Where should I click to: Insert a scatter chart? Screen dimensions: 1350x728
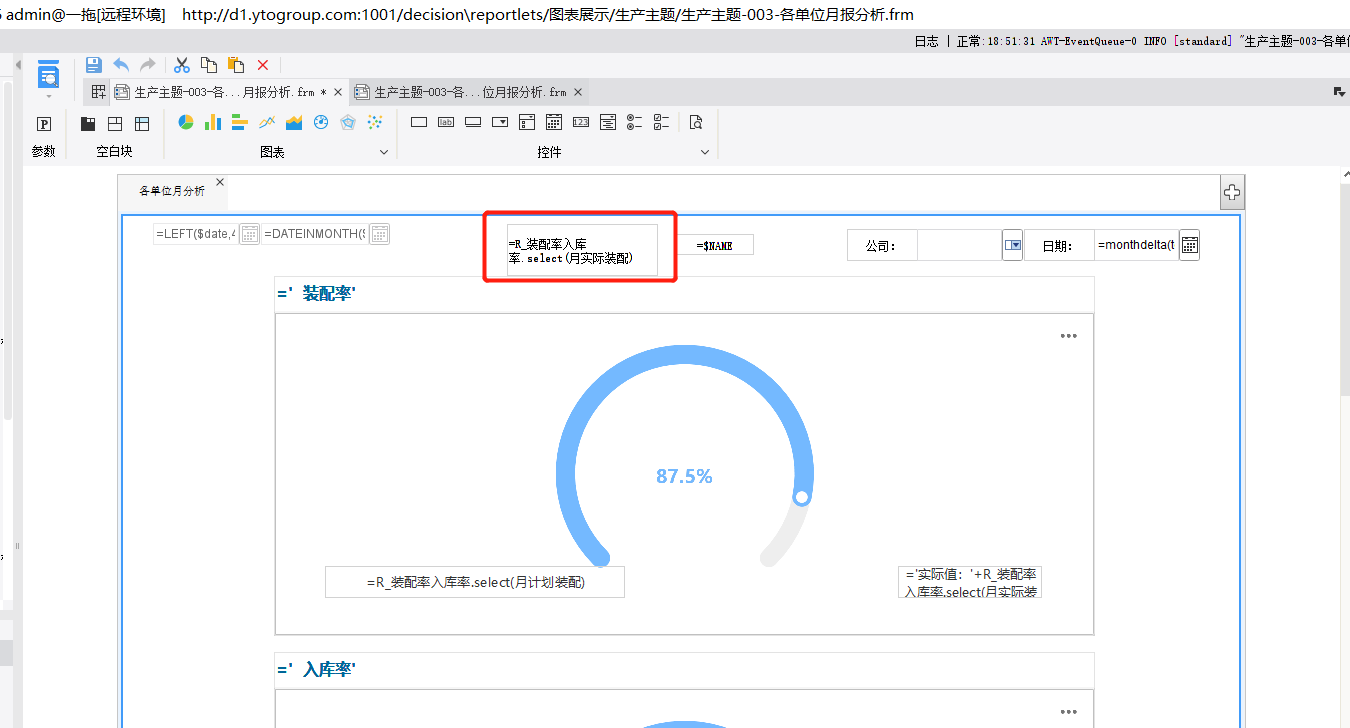click(375, 122)
